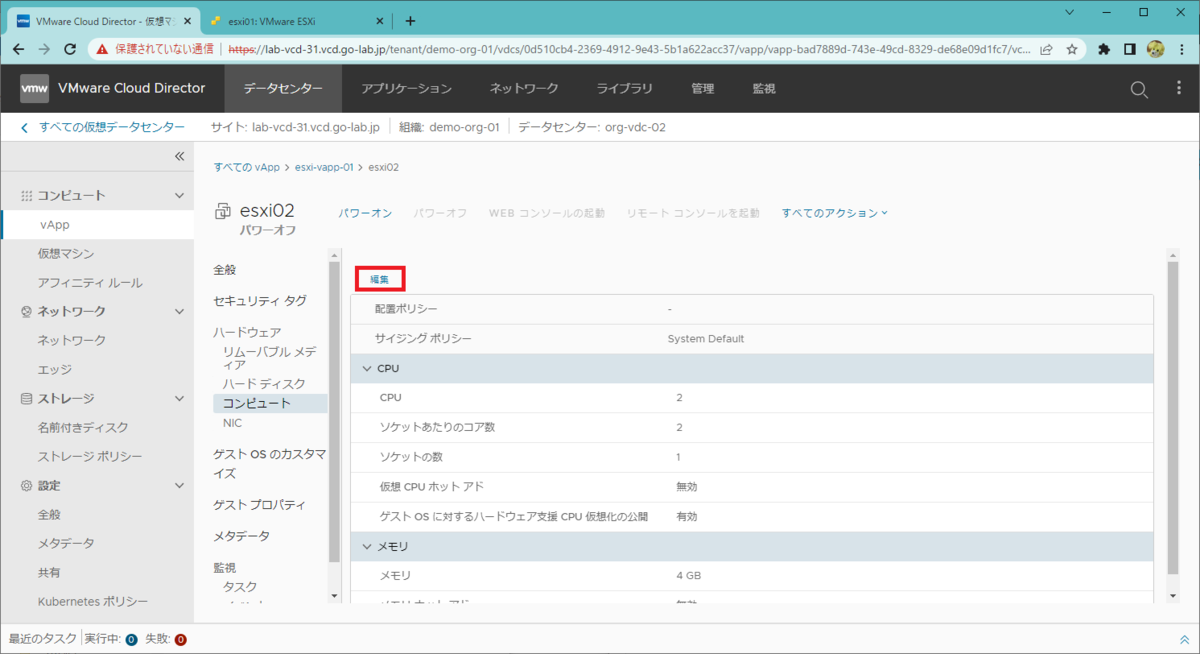Collapse the 設定 sidebar section

coord(180,486)
